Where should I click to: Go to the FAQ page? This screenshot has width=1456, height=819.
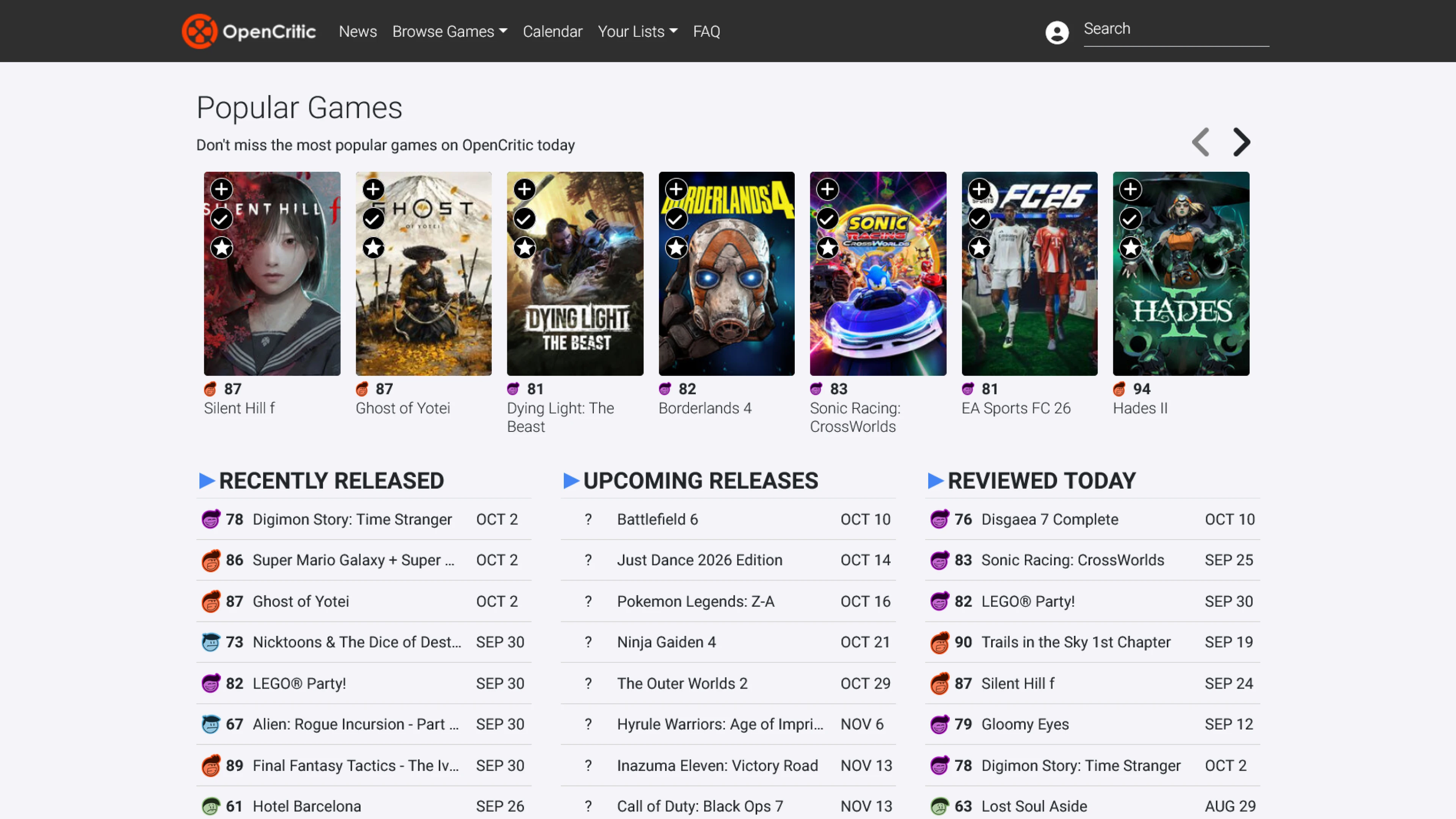[706, 31]
